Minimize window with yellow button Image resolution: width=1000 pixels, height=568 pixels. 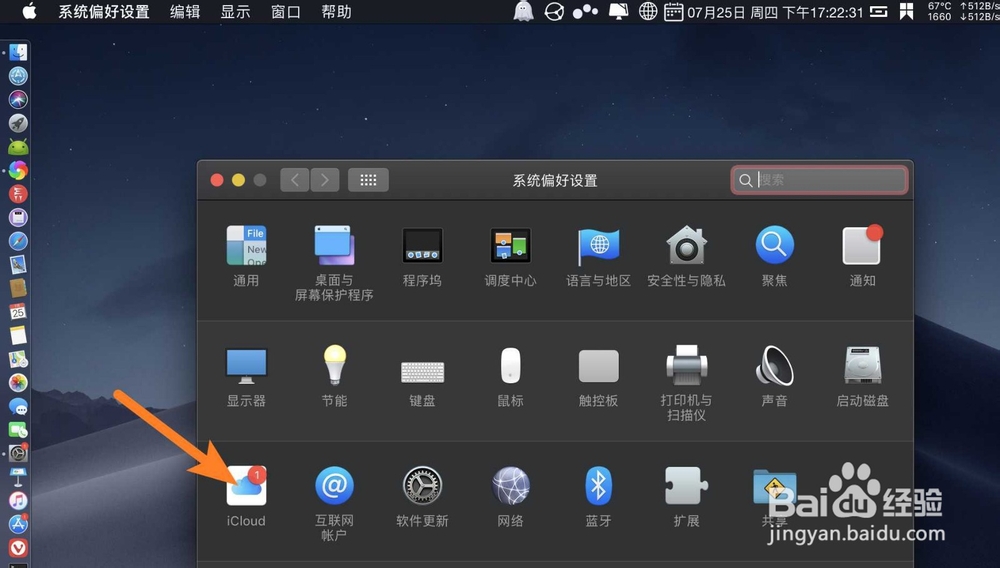239,180
